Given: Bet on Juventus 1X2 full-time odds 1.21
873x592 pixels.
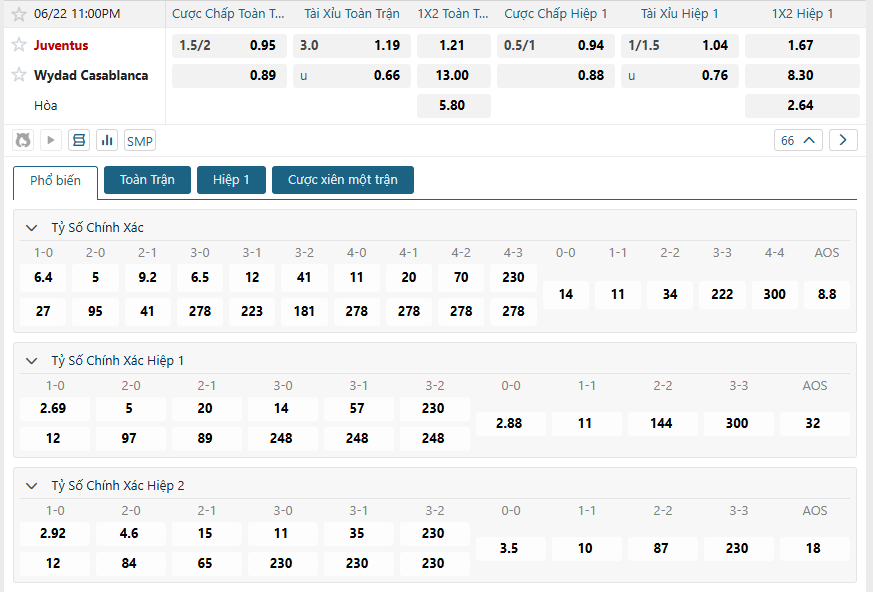Looking at the screenshot, I should click(453, 46).
